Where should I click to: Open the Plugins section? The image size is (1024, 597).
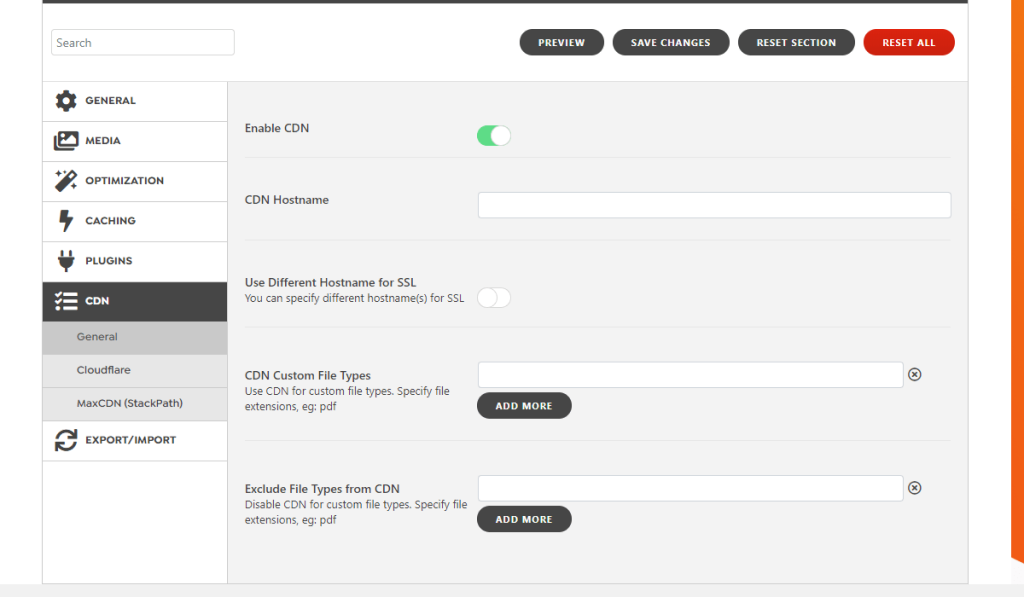(x=135, y=261)
